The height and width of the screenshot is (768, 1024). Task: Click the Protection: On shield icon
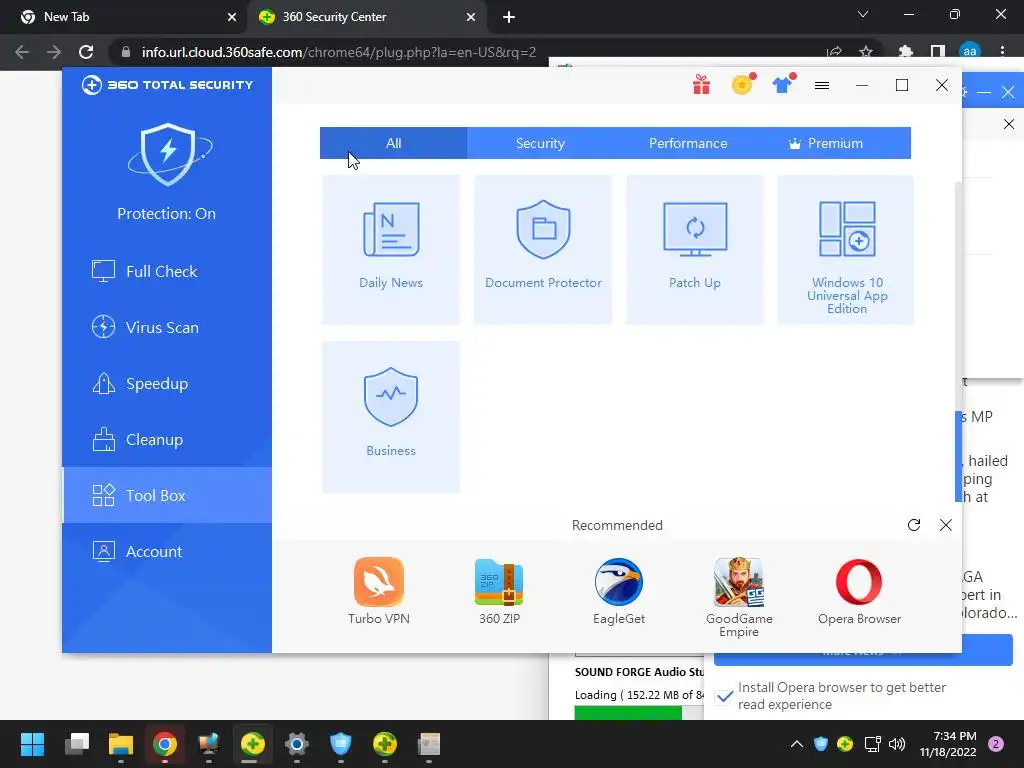point(168,154)
